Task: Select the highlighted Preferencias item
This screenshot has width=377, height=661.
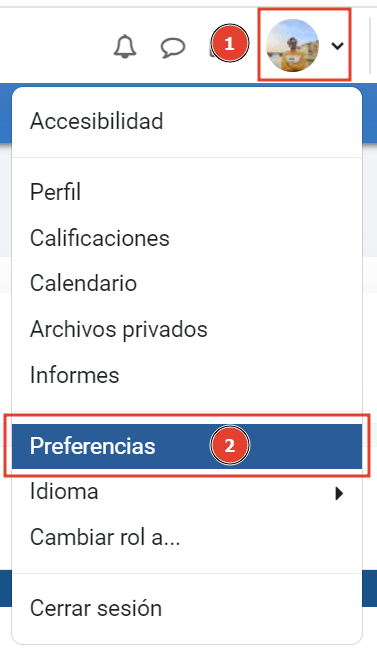Action: [186, 446]
